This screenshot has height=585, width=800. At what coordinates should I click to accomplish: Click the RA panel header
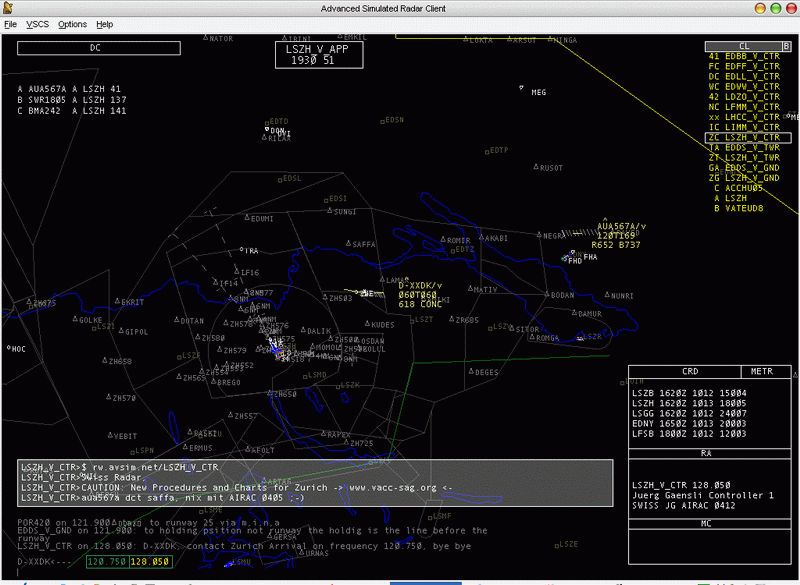click(706, 453)
